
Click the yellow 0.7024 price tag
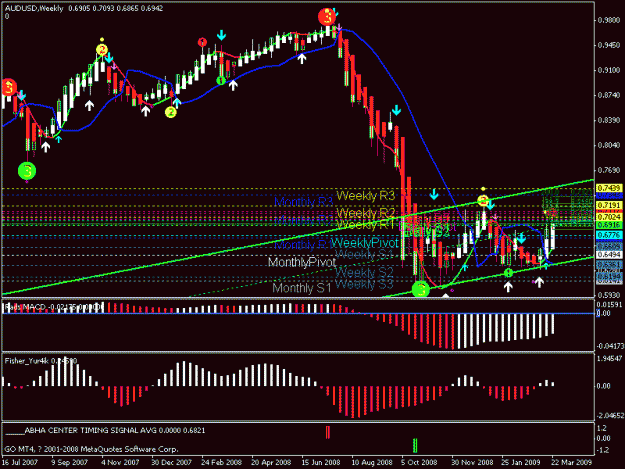pos(609,217)
